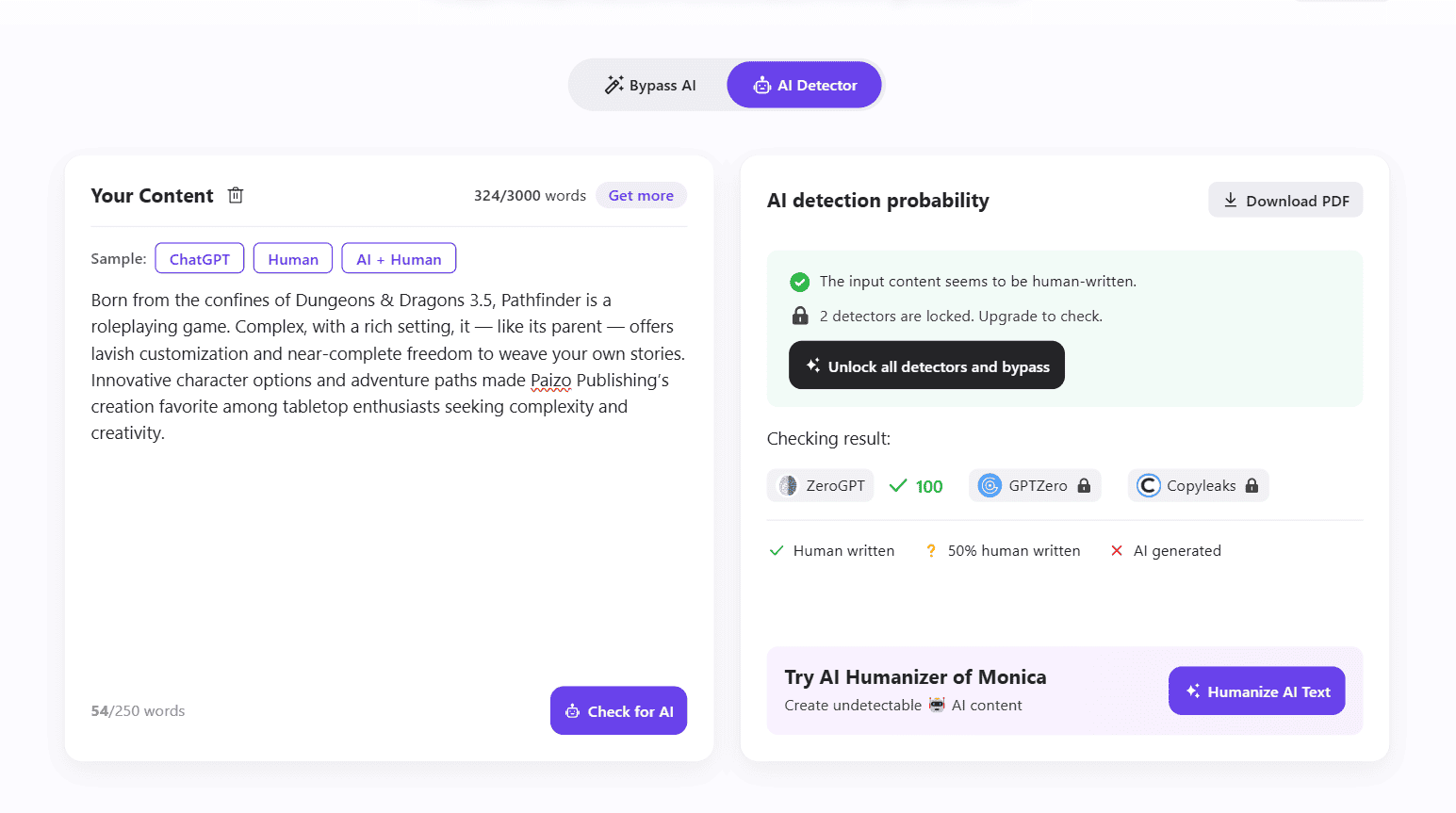
Task: Load the Human sample text
Action: point(293,259)
